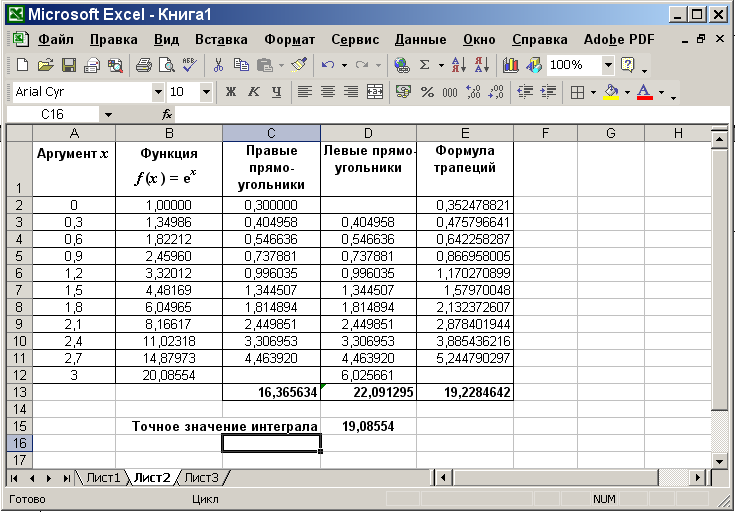This screenshot has width=735, height=512.
Task: Open the Формат menu
Action: tap(290, 40)
